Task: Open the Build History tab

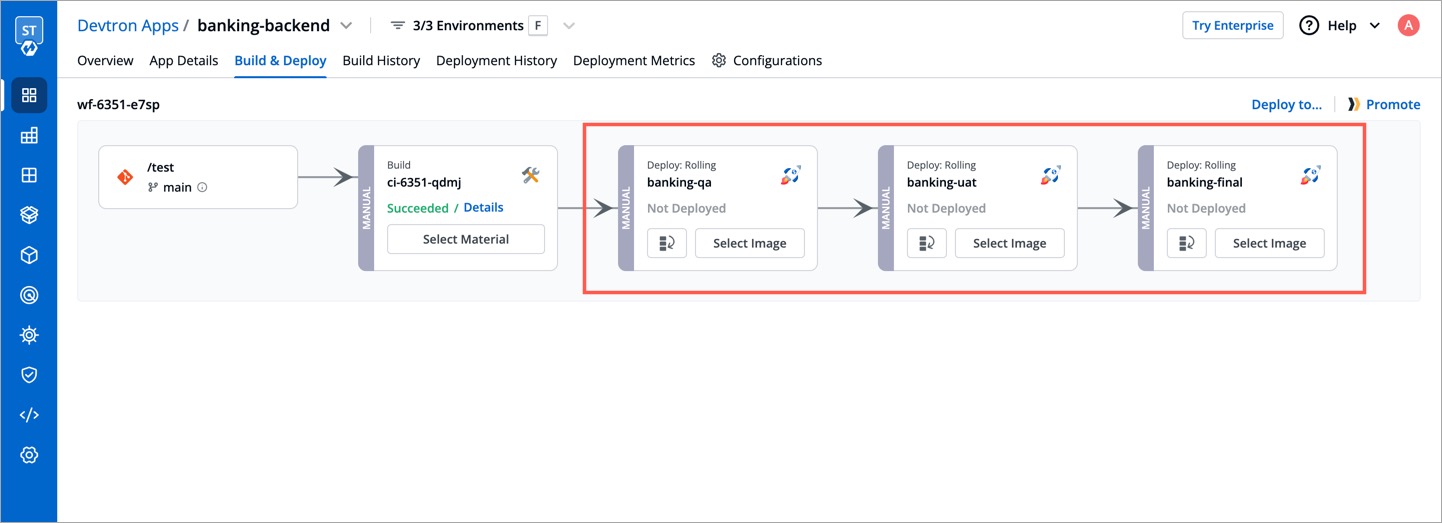Action: (381, 60)
